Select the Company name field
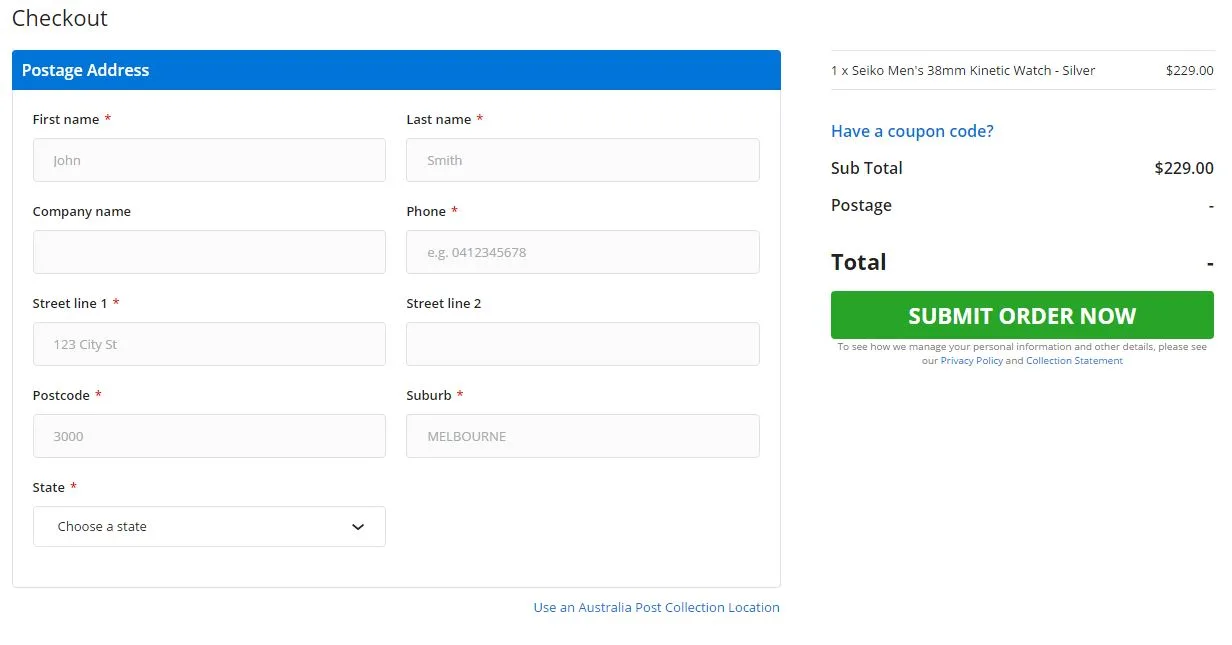This screenshot has width=1232, height=645. pos(209,252)
